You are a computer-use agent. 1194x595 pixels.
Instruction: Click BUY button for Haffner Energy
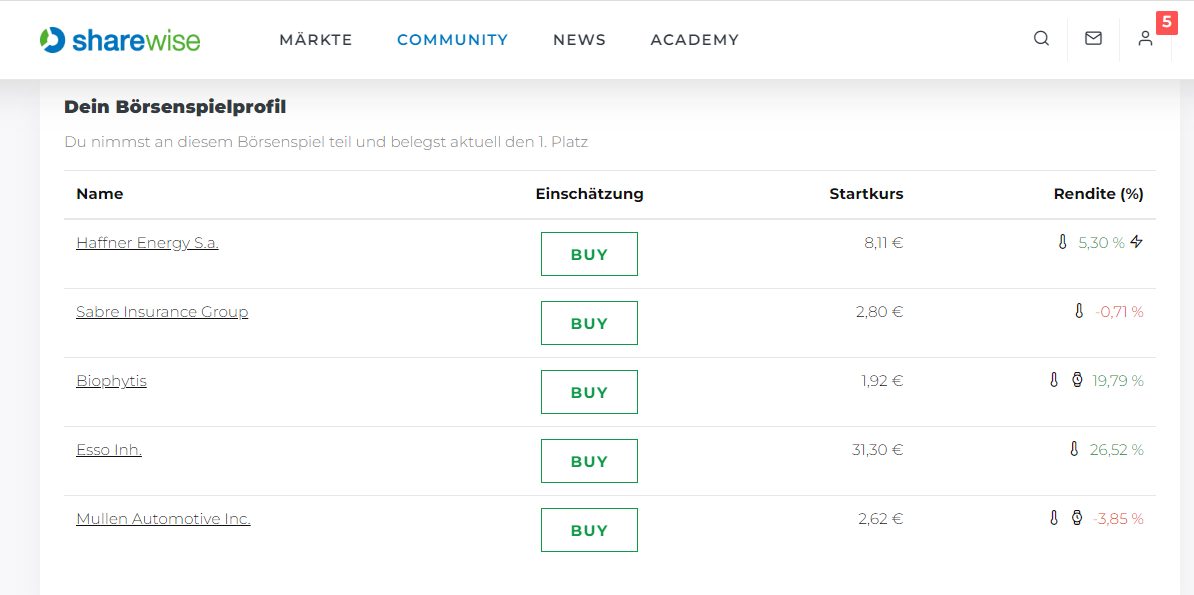pos(589,254)
